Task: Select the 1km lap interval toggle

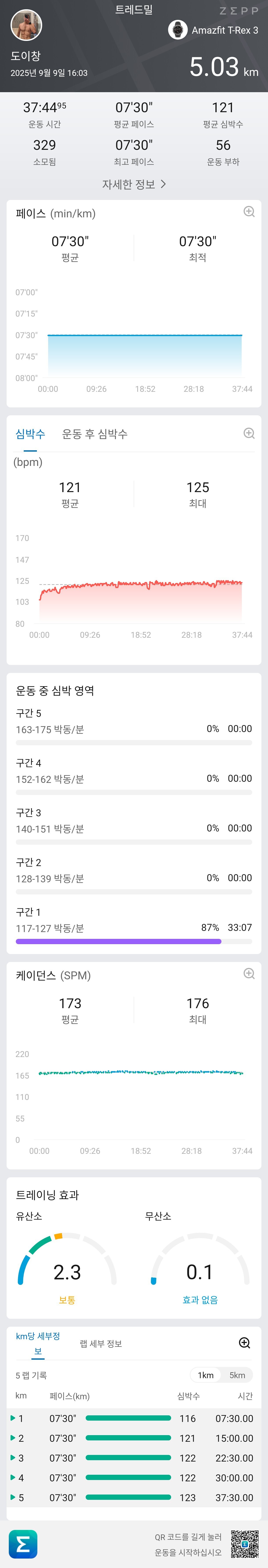Action: tap(205, 1375)
